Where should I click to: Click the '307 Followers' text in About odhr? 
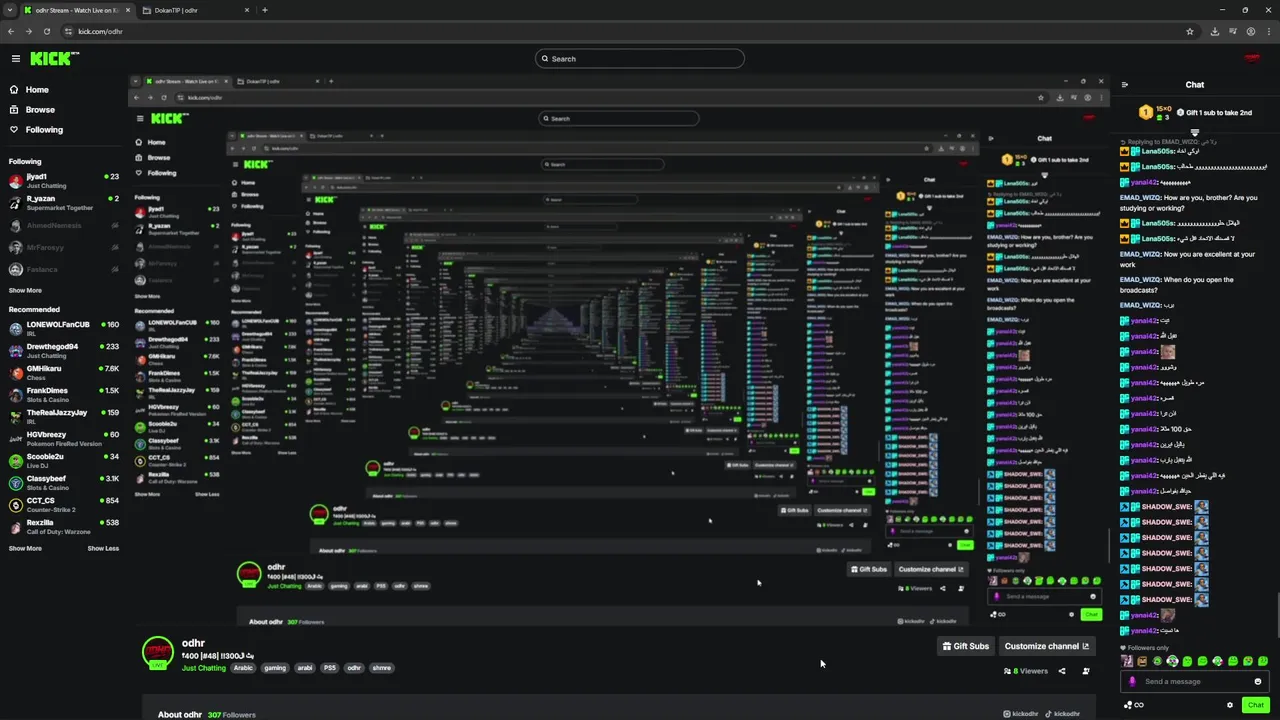tap(231, 714)
